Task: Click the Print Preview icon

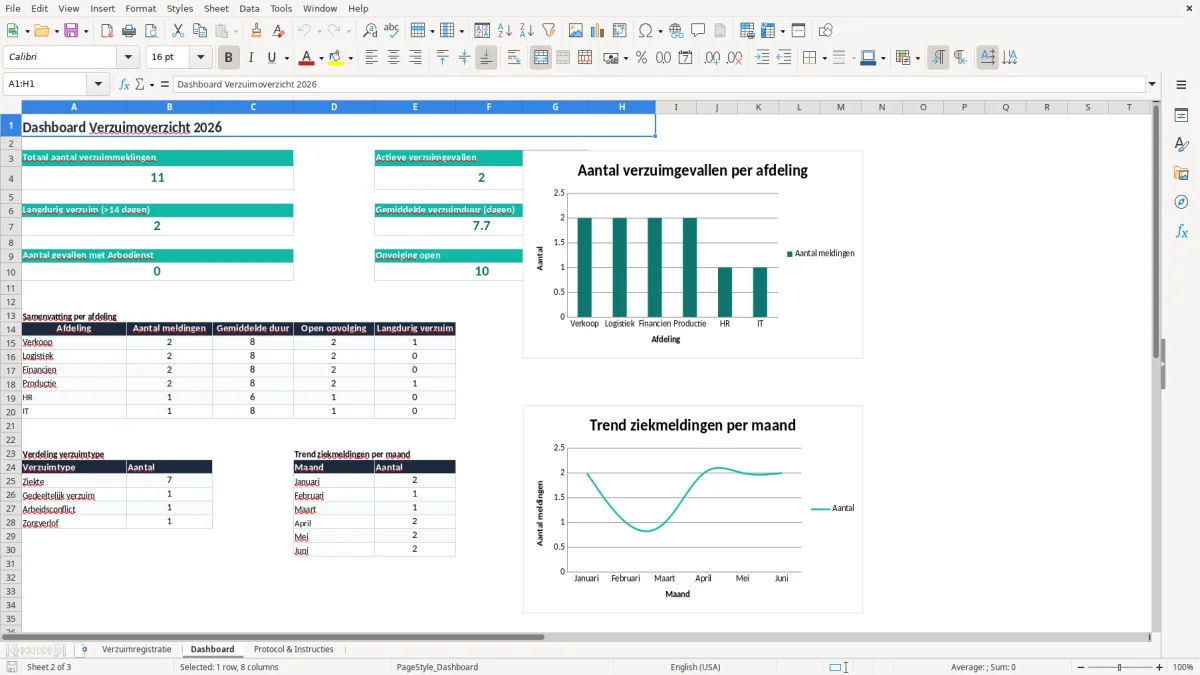Action: click(151, 31)
